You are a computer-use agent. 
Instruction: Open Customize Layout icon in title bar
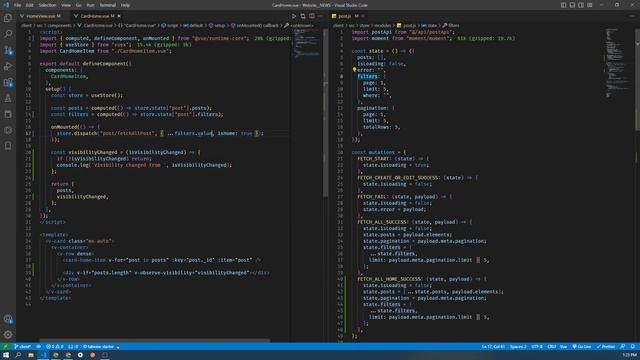(x=590, y=5)
